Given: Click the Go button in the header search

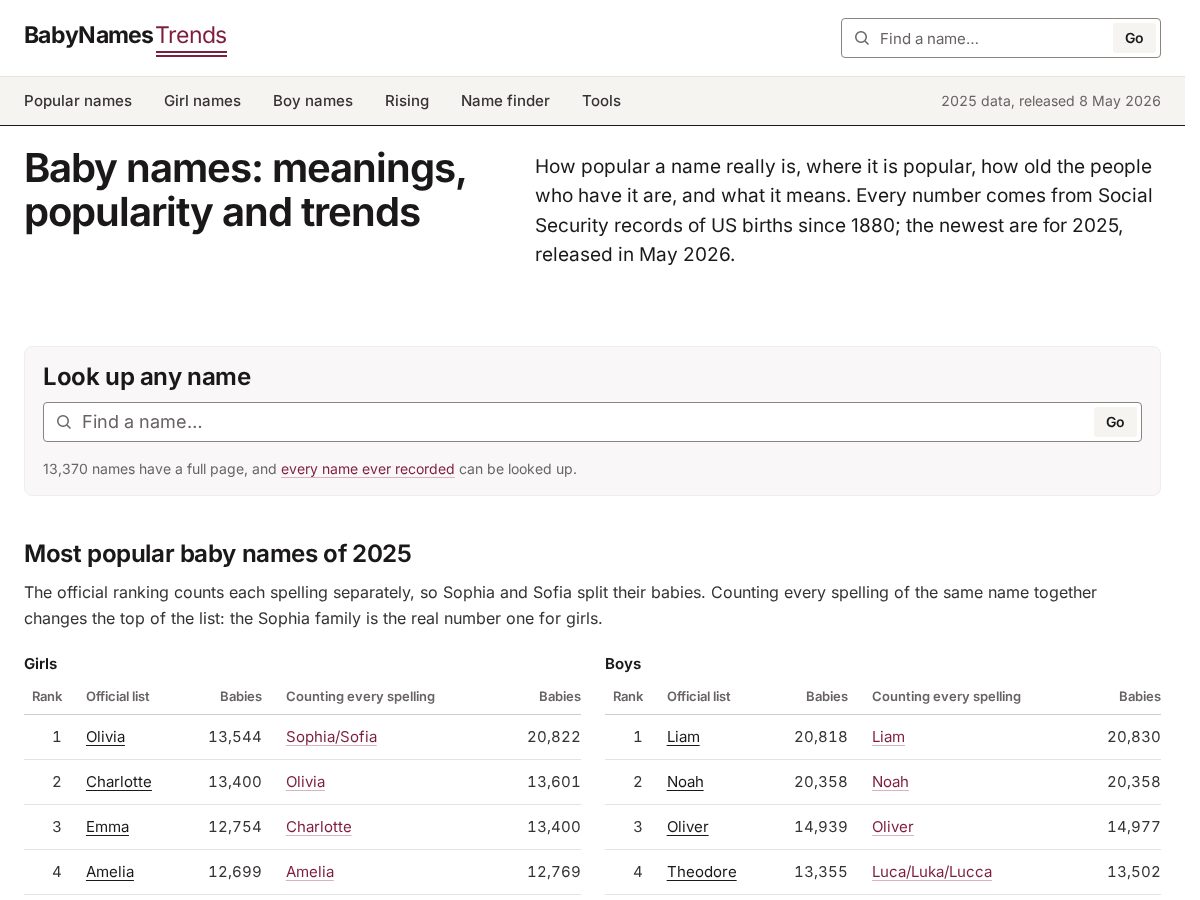Looking at the screenshot, I should point(1134,38).
